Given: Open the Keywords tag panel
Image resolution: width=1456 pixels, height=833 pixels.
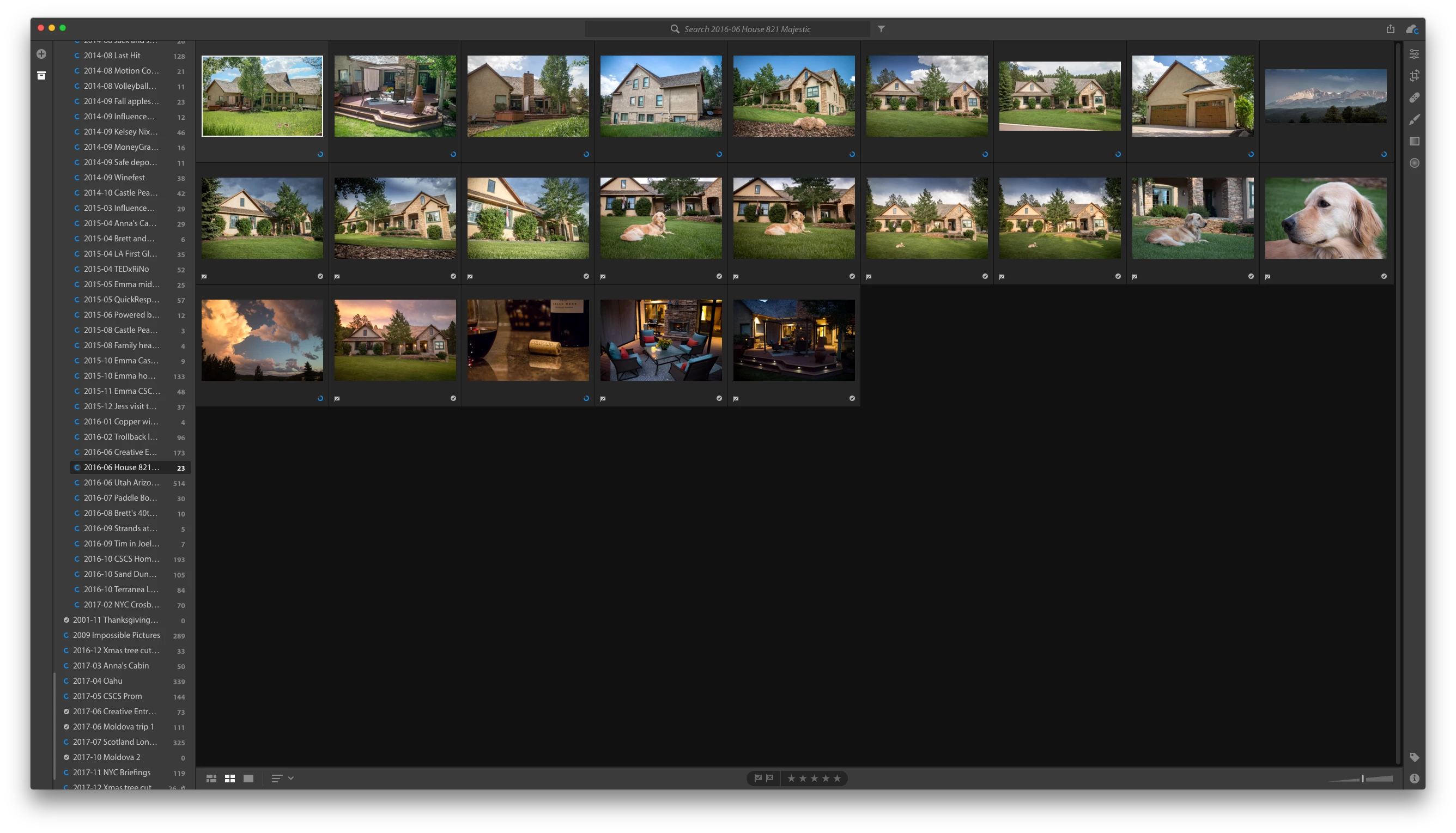Looking at the screenshot, I should click(1414, 757).
